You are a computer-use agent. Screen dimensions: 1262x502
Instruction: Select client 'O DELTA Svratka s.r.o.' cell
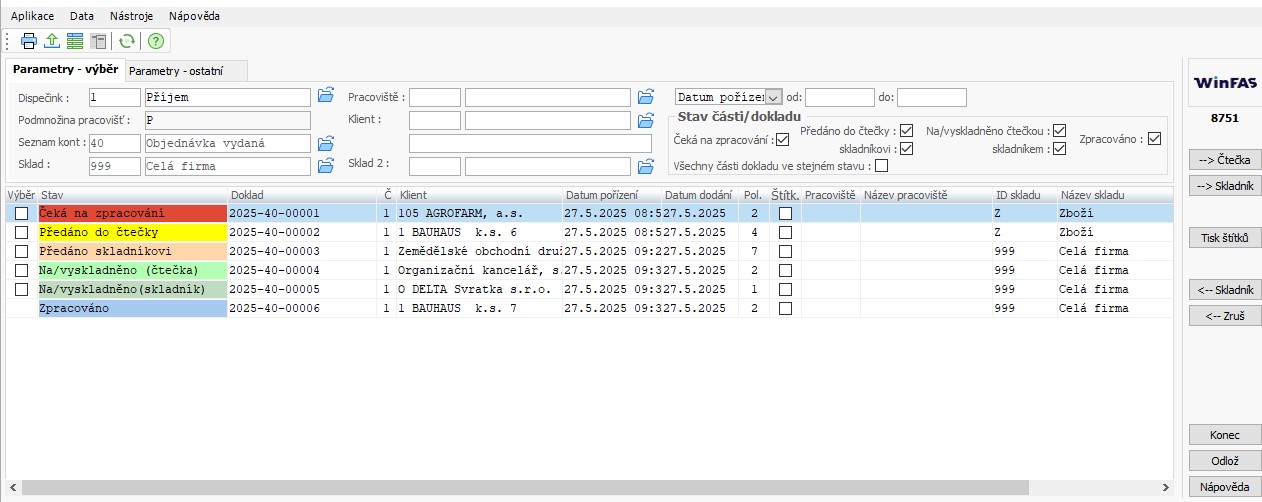478,289
